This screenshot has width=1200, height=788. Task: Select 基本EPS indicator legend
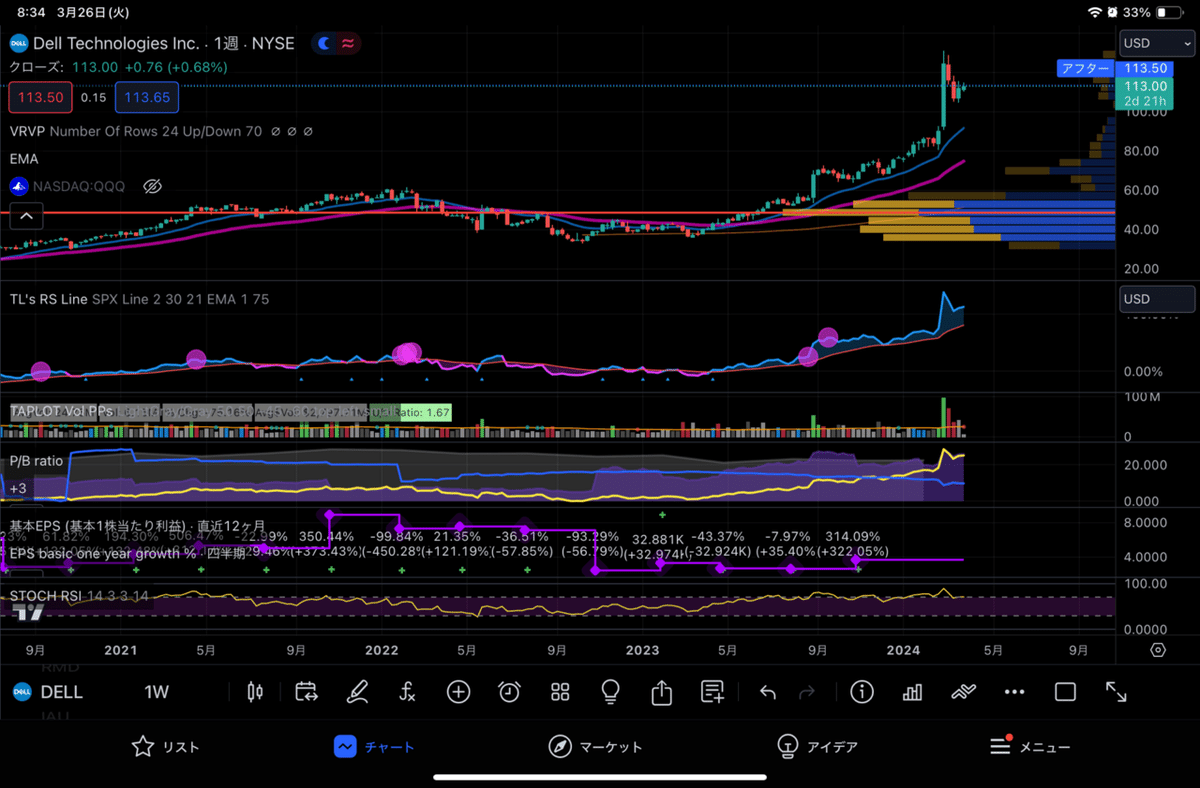(x=137, y=526)
